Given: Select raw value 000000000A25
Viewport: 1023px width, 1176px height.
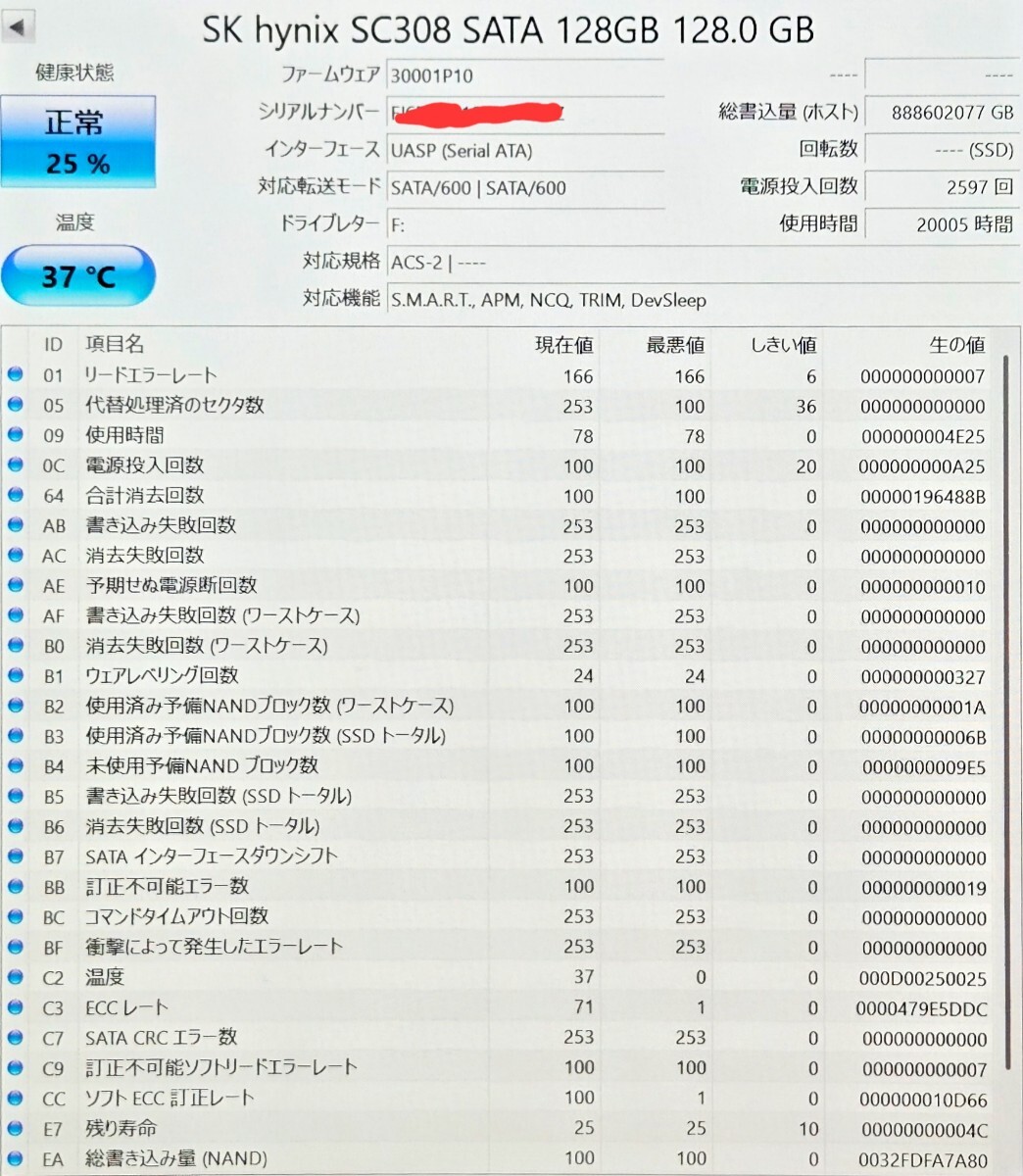Looking at the screenshot, I should coord(923,466).
